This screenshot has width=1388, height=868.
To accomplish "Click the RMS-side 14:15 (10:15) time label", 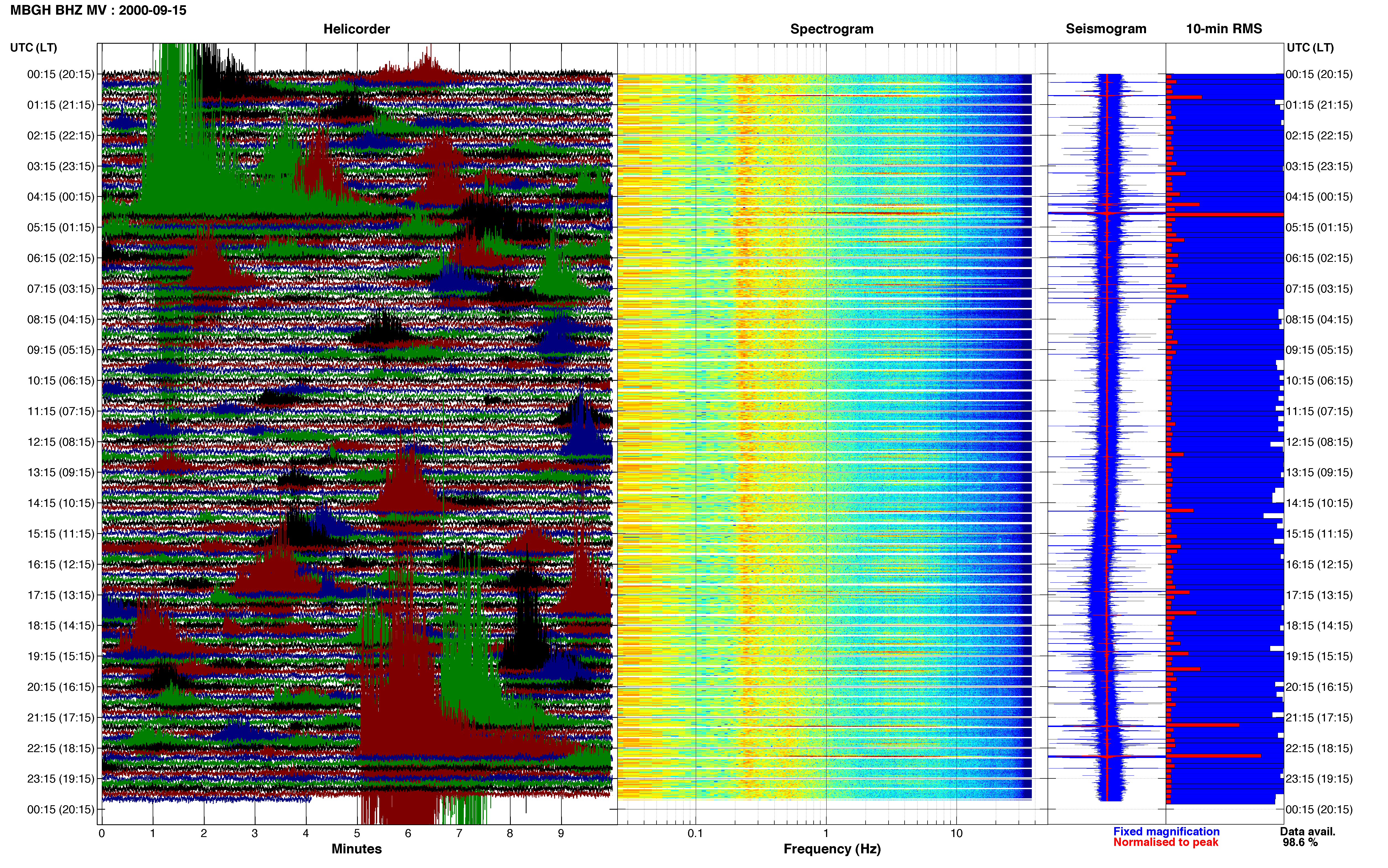I will point(1319,503).
